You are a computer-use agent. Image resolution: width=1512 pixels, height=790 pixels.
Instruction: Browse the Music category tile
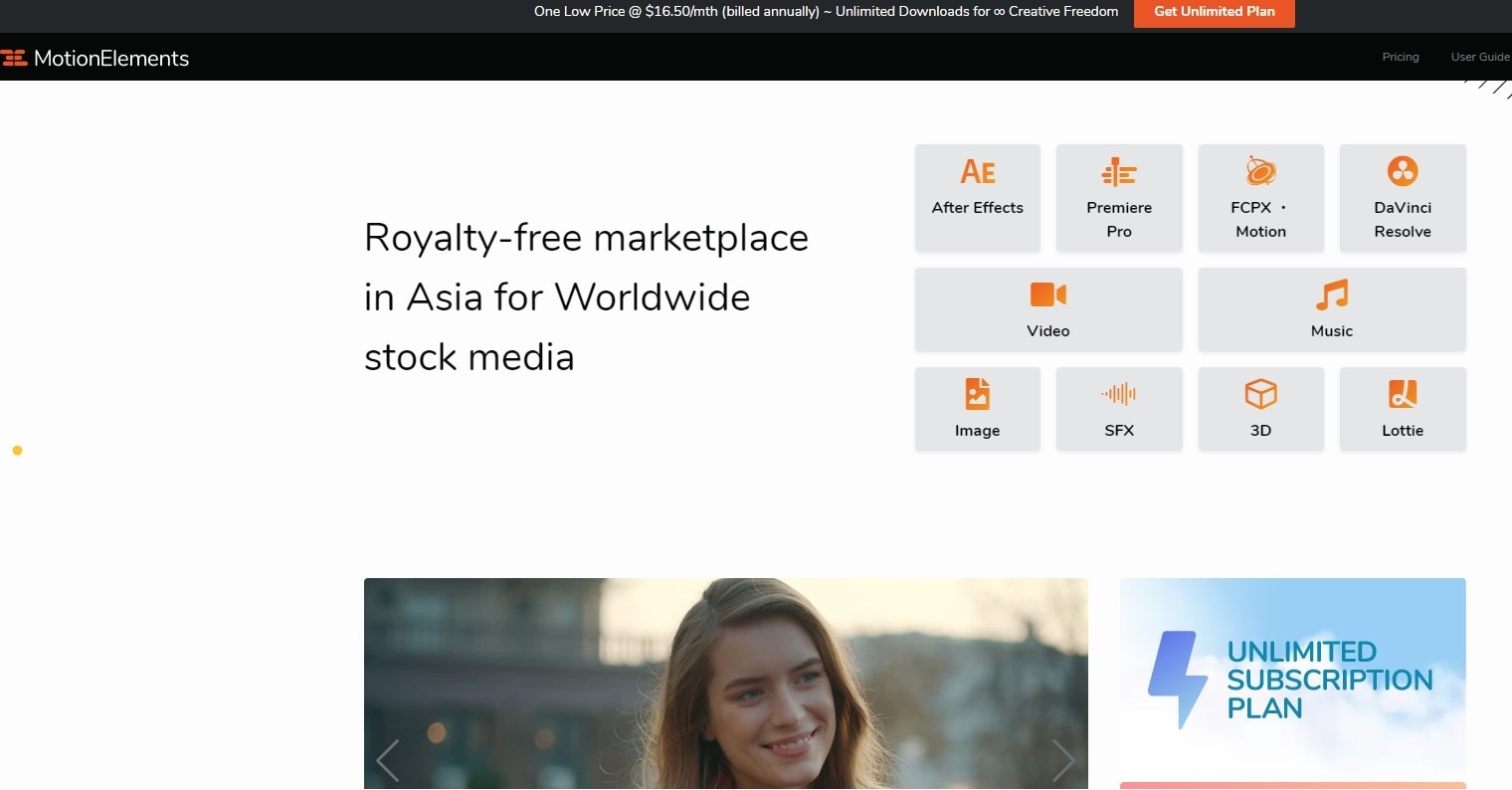[x=1332, y=309]
